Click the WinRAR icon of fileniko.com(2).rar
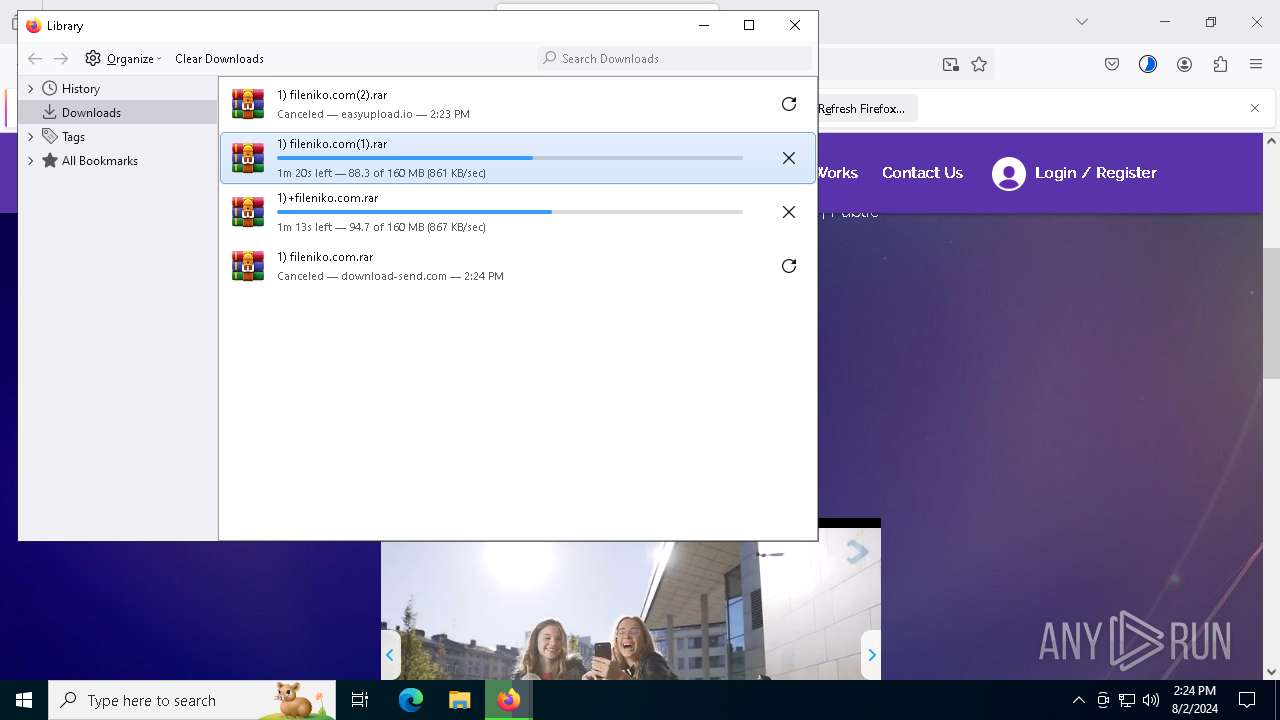The image size is (1280, 720). pos(248,104)
